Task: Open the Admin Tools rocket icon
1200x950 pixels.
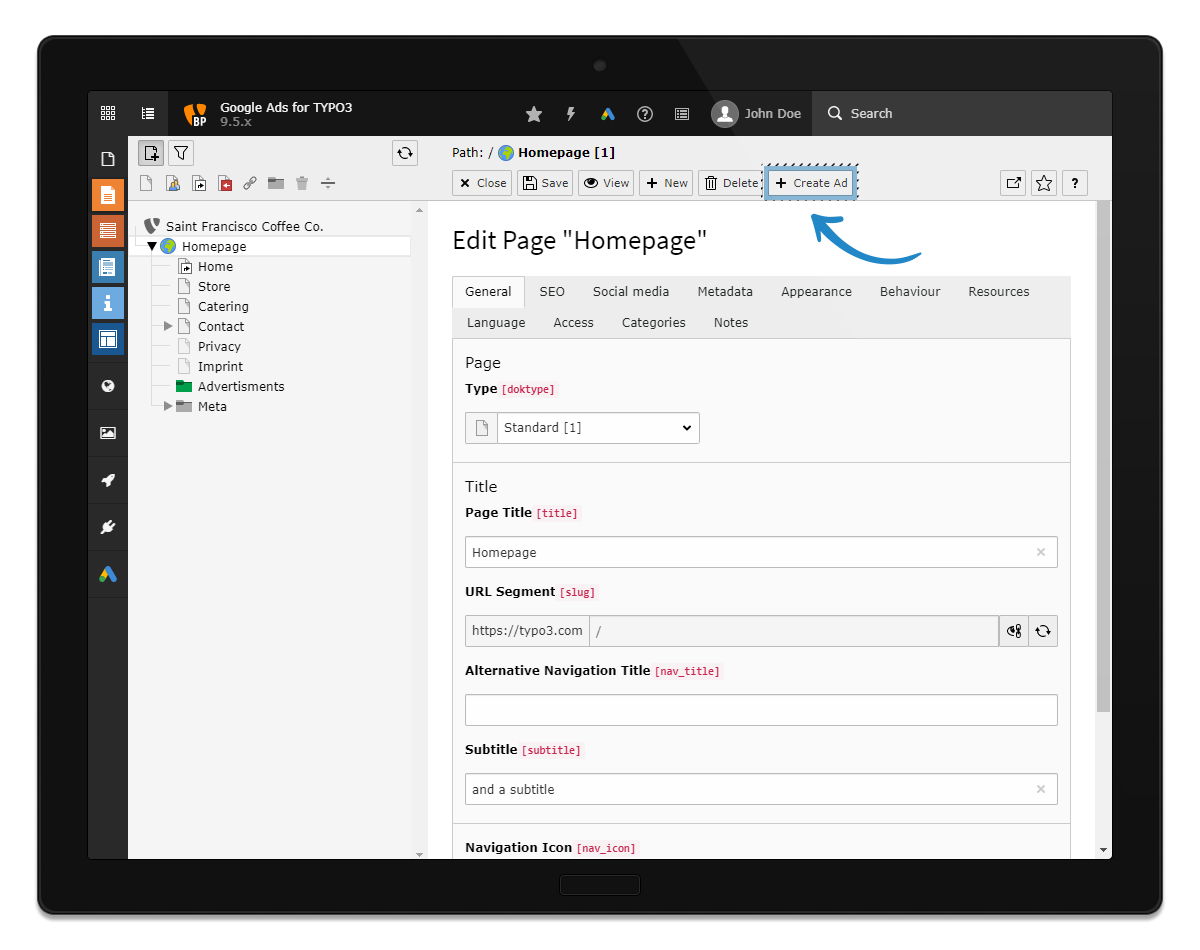Action: tap(108, 480)
